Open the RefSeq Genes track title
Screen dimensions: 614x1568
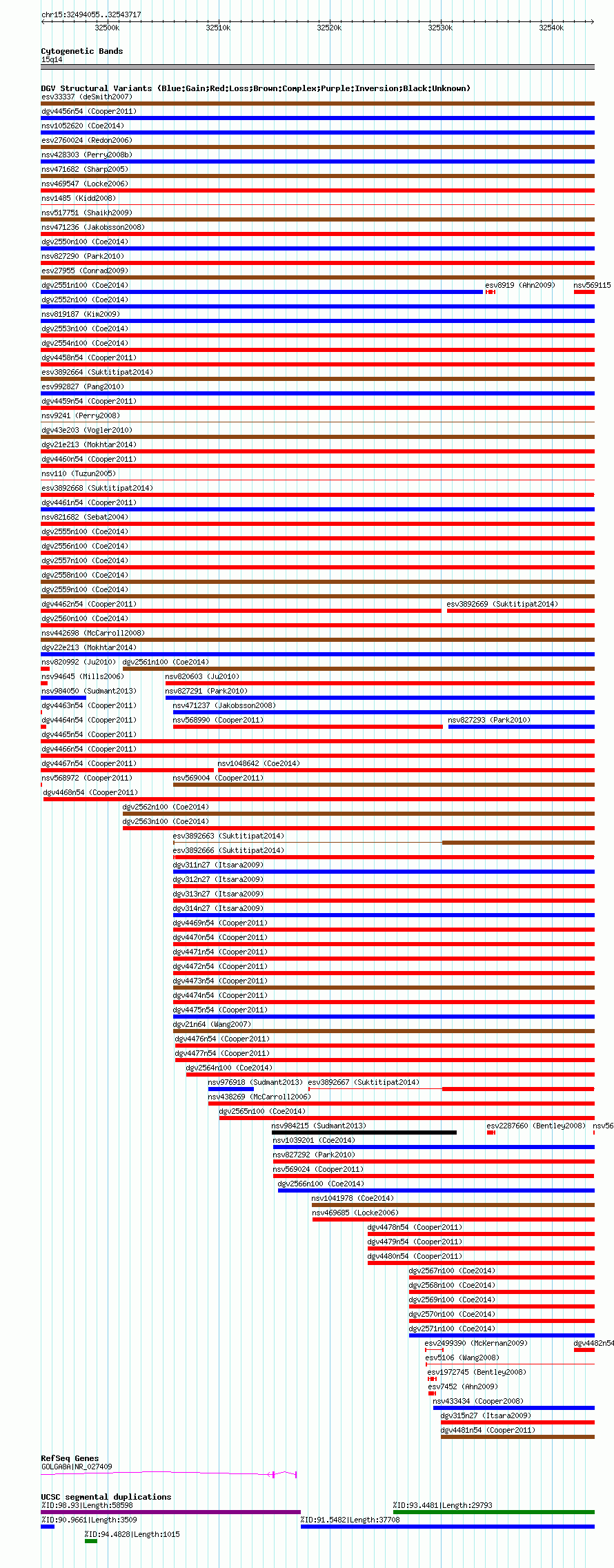click(70, 1458)
